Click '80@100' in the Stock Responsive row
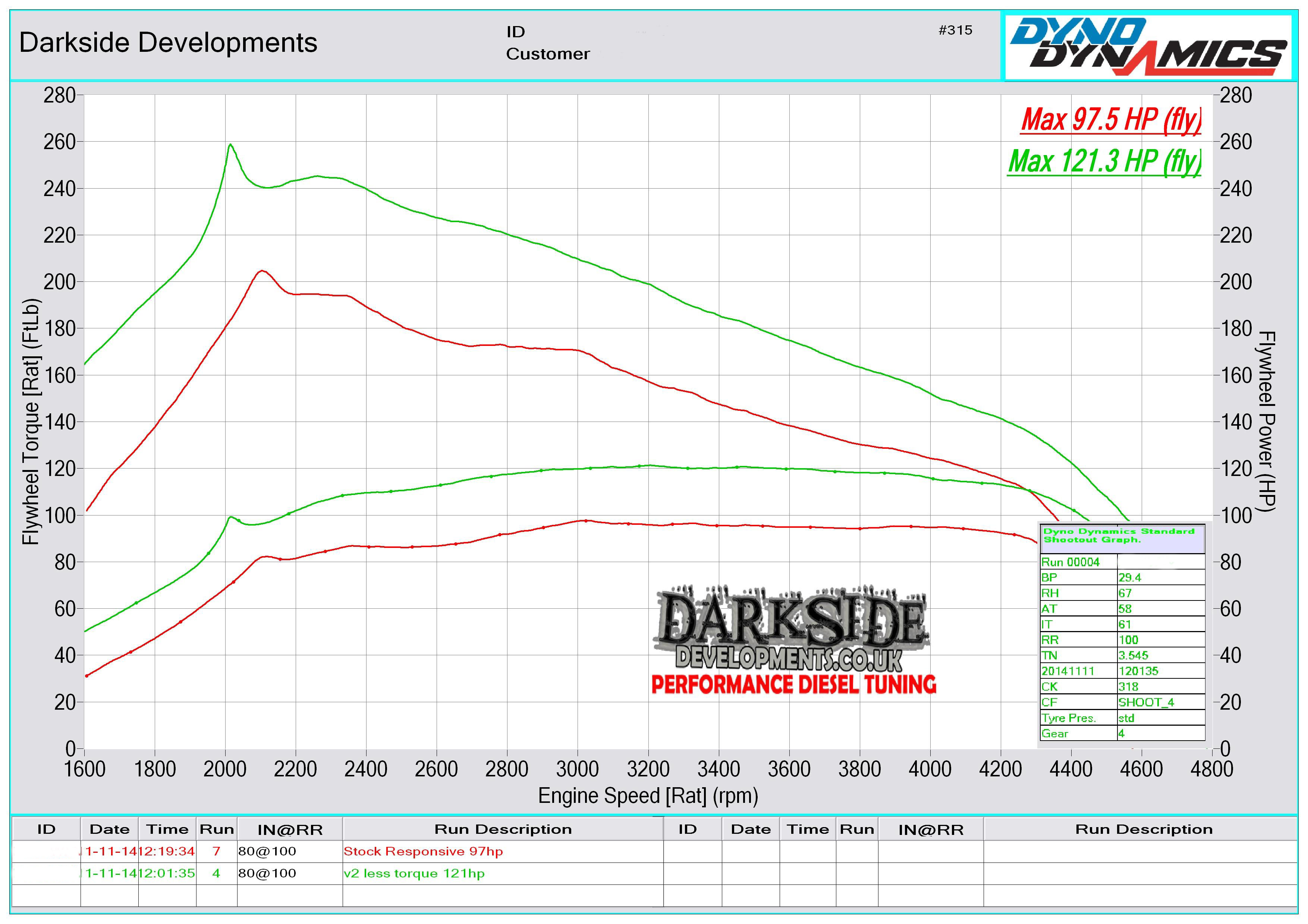The image size is (1308, 924). tap(267, 851)
